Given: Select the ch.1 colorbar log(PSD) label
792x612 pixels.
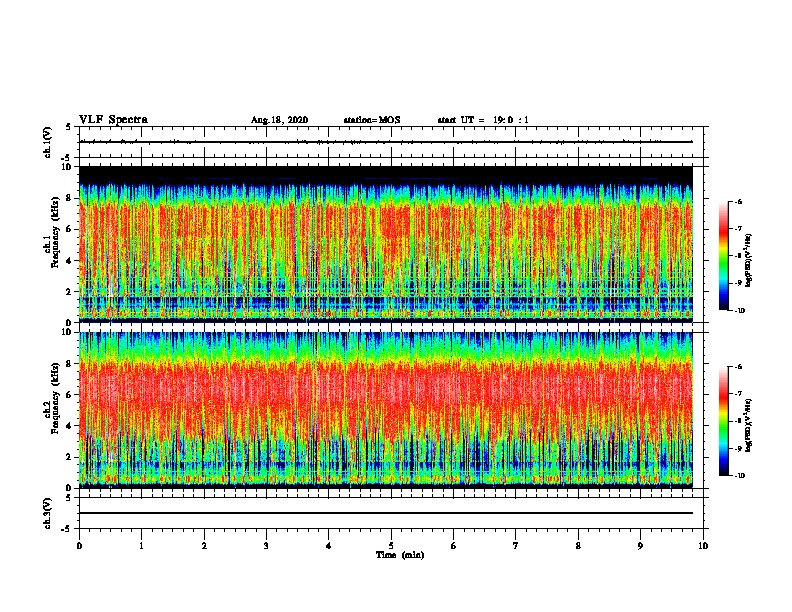Looking at the screenshot, I should click(749, 260).
